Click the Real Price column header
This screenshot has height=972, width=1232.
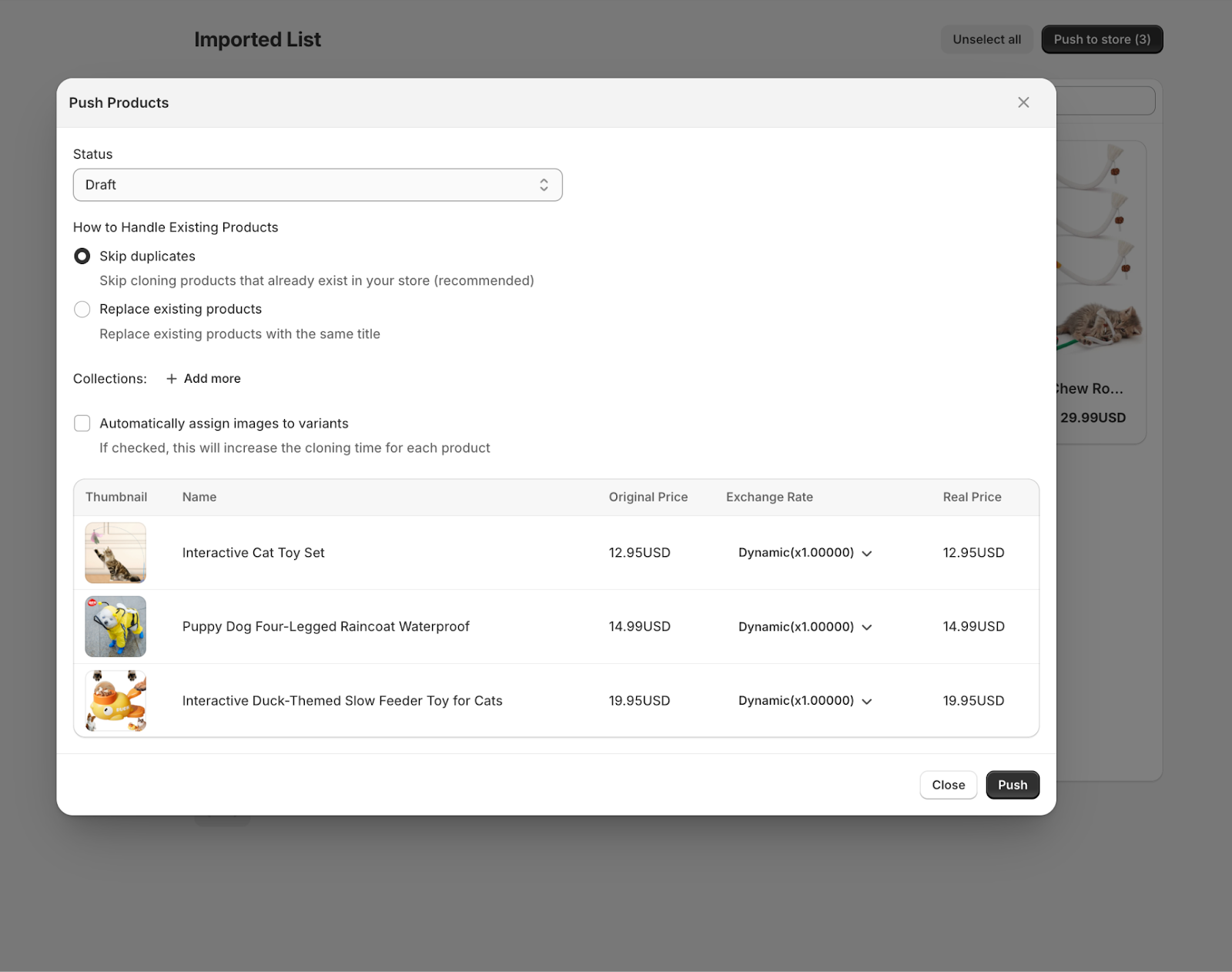(x=973, y=497)
